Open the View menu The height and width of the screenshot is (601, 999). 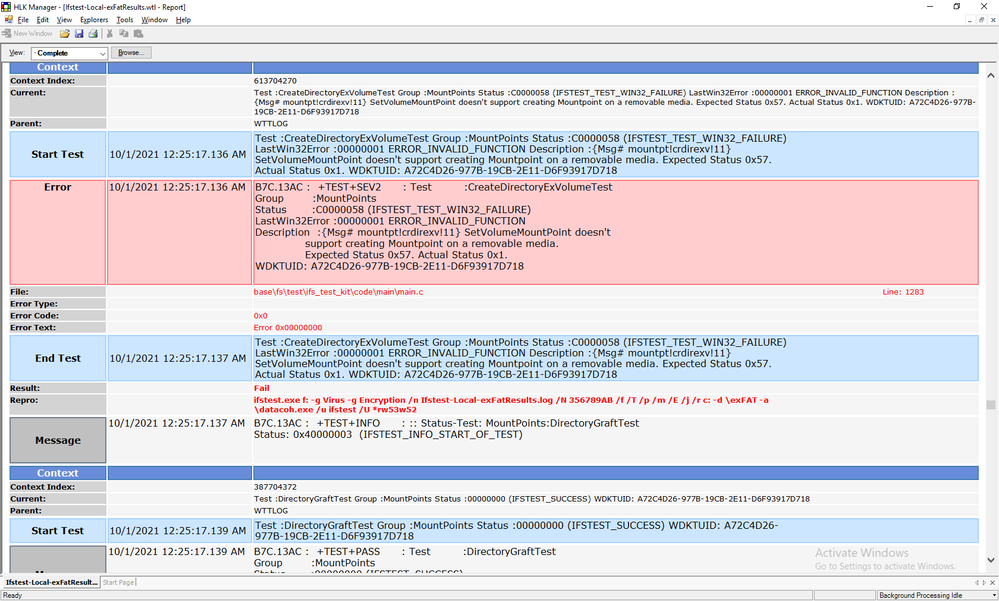(64, 20)
